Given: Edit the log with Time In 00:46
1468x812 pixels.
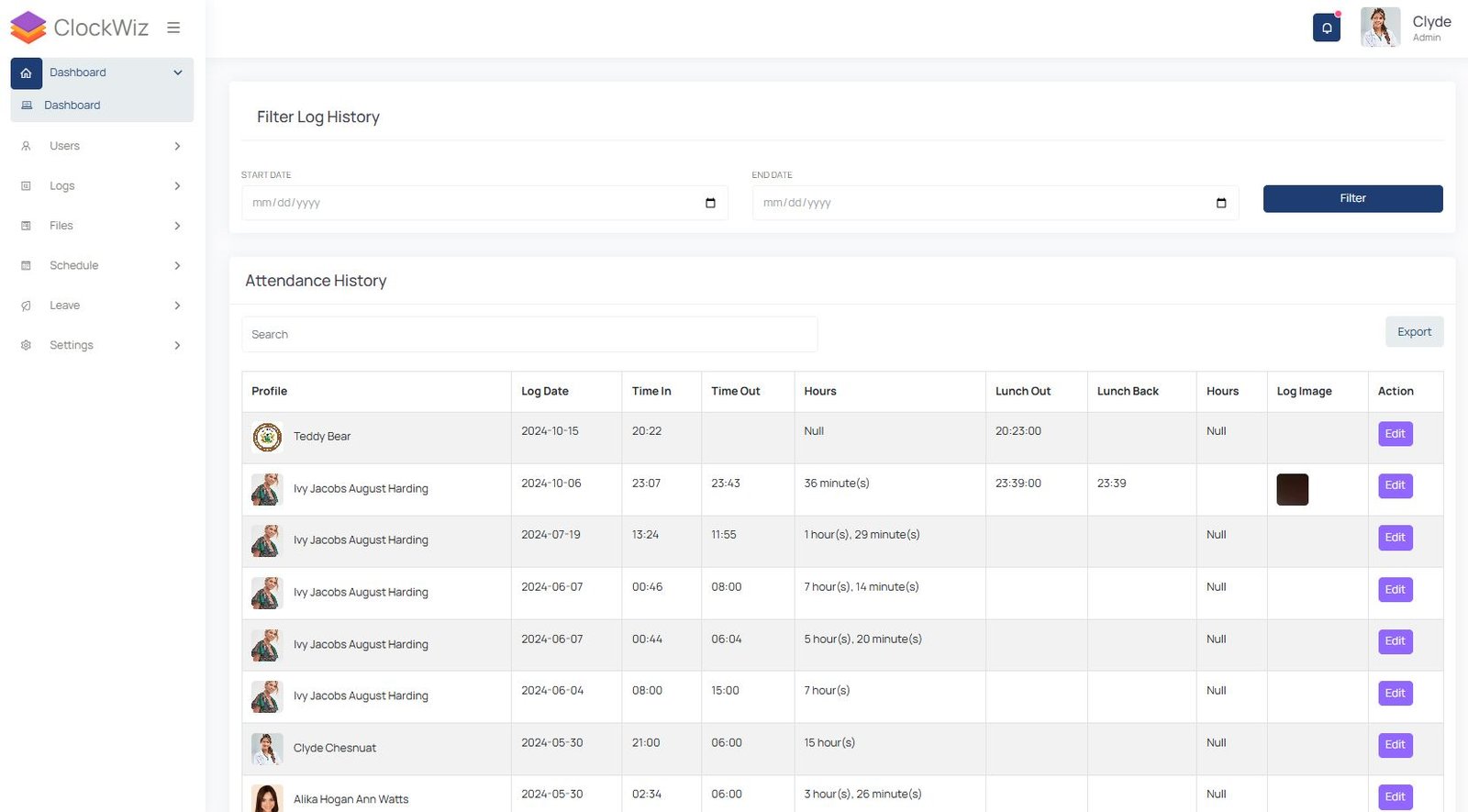Looking at the screenshot, I should click(x=1395, y=590).
